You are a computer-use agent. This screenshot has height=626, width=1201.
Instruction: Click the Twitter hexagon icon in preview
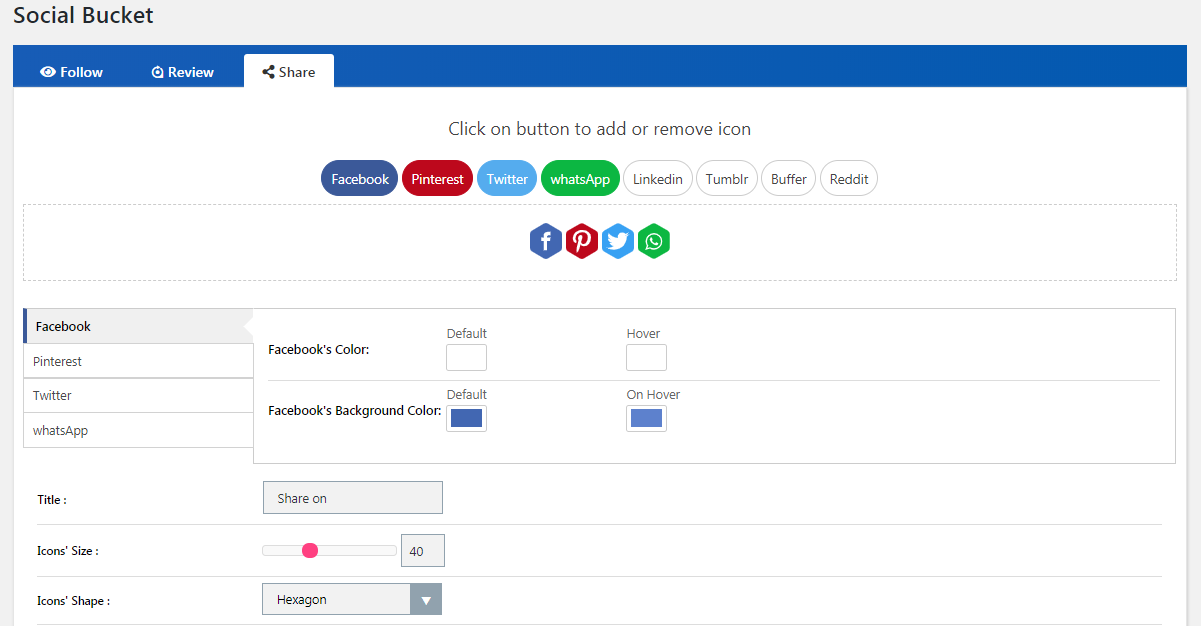[618, 241]
